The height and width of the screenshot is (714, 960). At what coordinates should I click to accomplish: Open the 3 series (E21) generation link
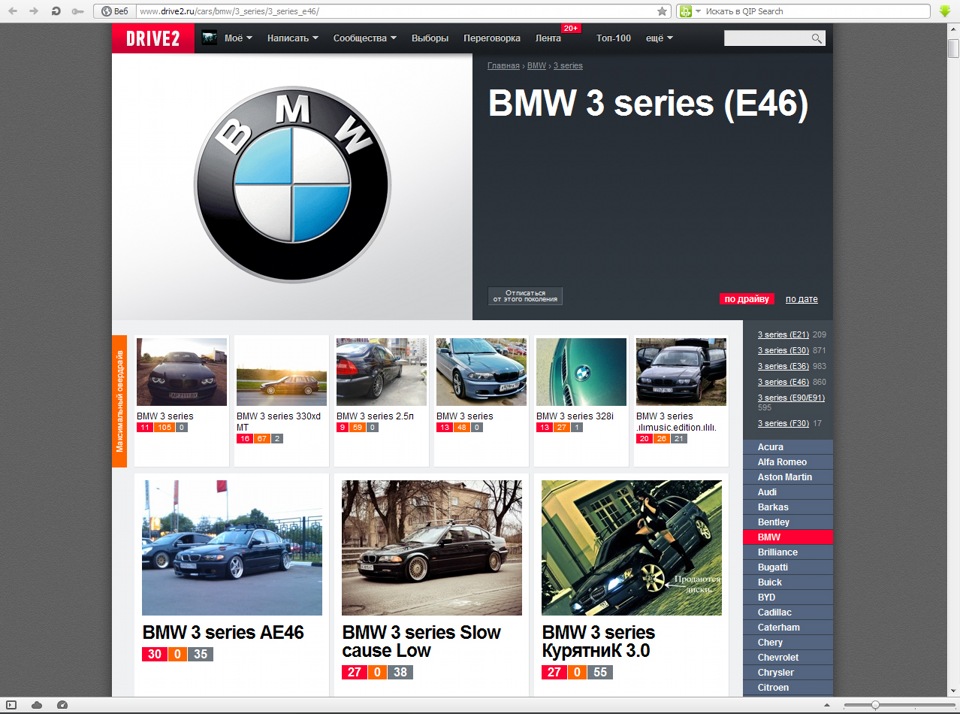(783, 334)
